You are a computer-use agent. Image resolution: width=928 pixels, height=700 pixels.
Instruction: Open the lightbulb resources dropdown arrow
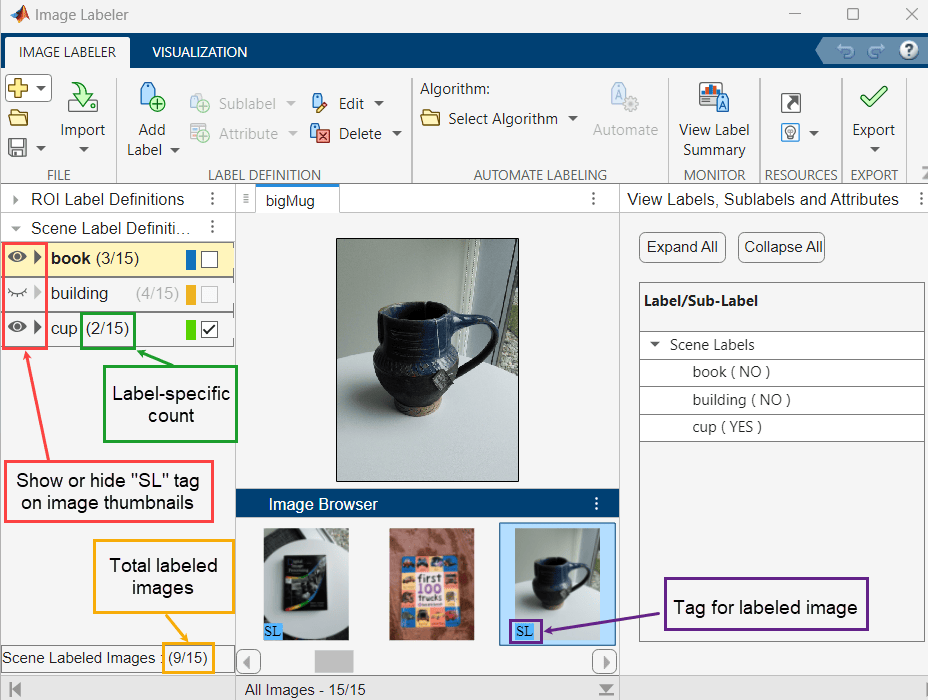click(814, 134)
